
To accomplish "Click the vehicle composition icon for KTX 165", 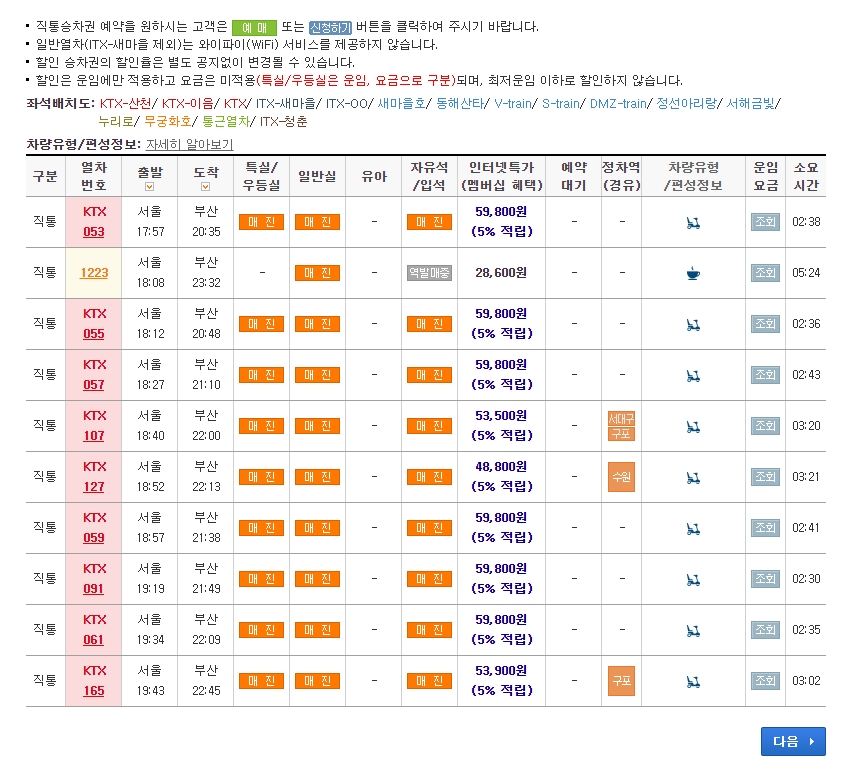I will [x=692, y=680].
